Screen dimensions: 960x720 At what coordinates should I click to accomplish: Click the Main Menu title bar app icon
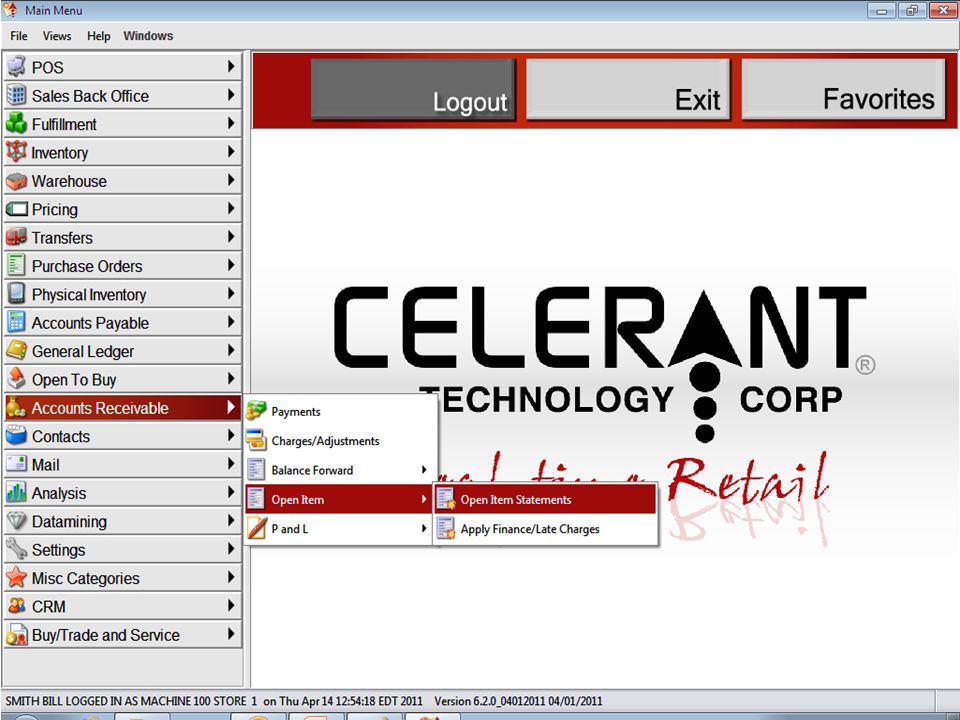[x=10, y=10]
